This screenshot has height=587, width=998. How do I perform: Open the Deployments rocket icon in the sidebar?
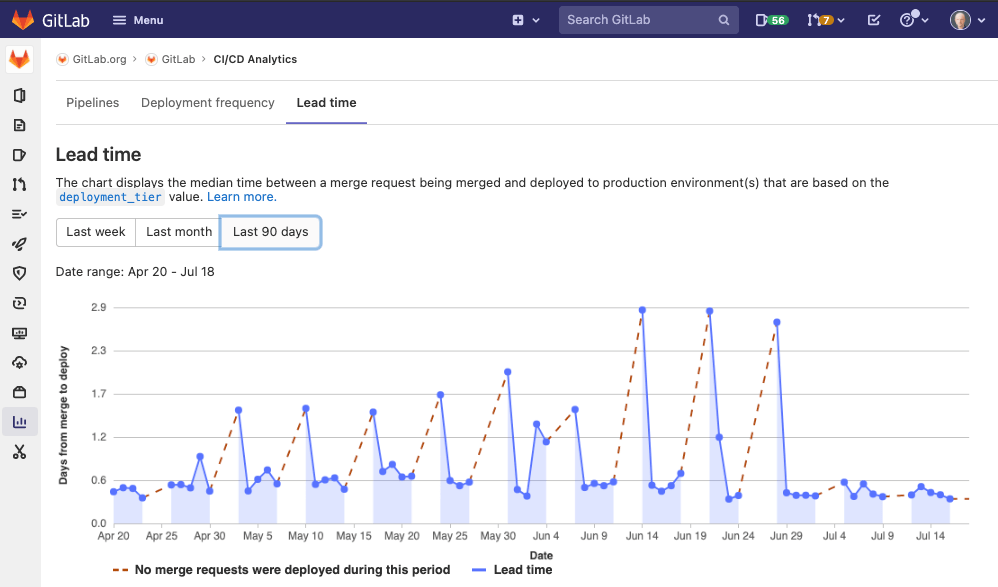[x=20, y=243]
